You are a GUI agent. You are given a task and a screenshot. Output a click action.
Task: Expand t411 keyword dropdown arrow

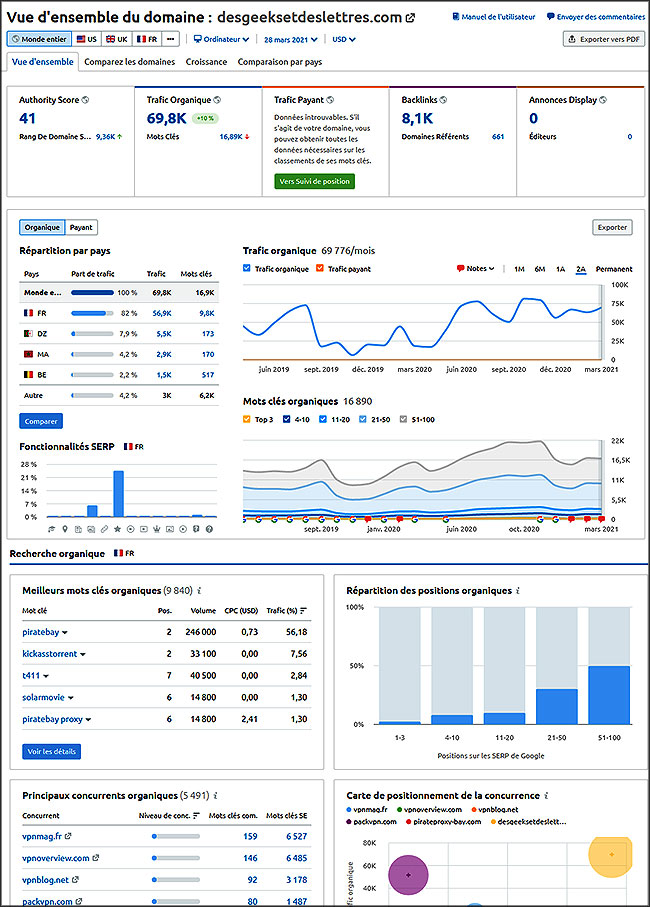click(x=46, y=676)
